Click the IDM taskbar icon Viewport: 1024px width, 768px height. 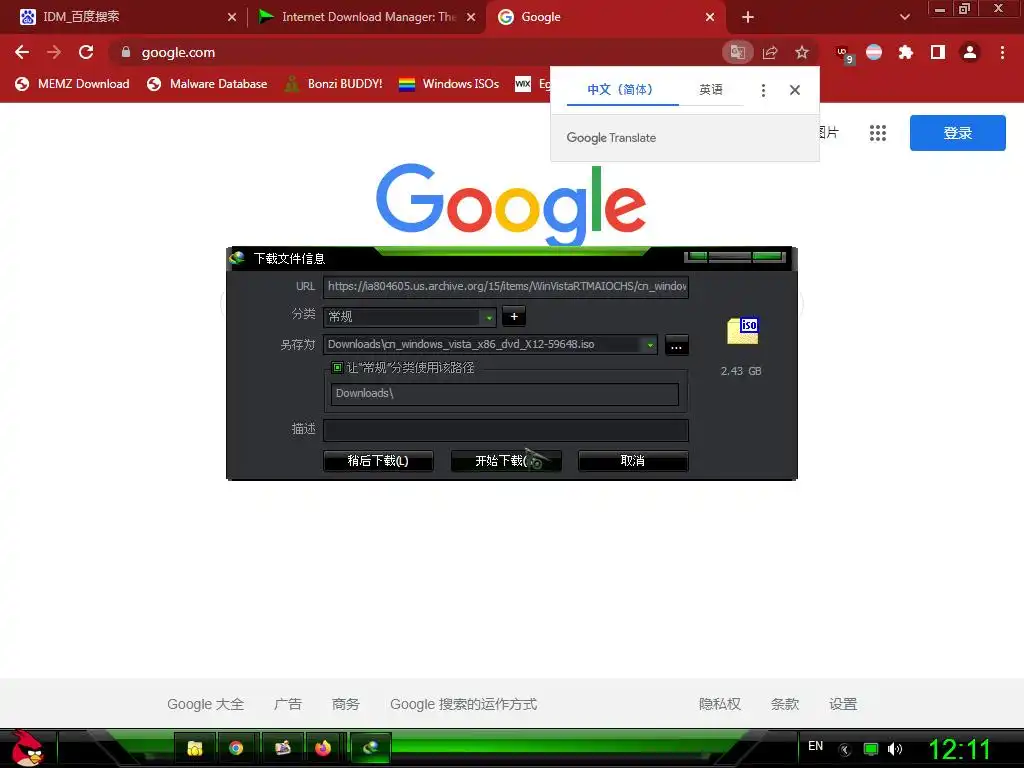coord(371,748)
